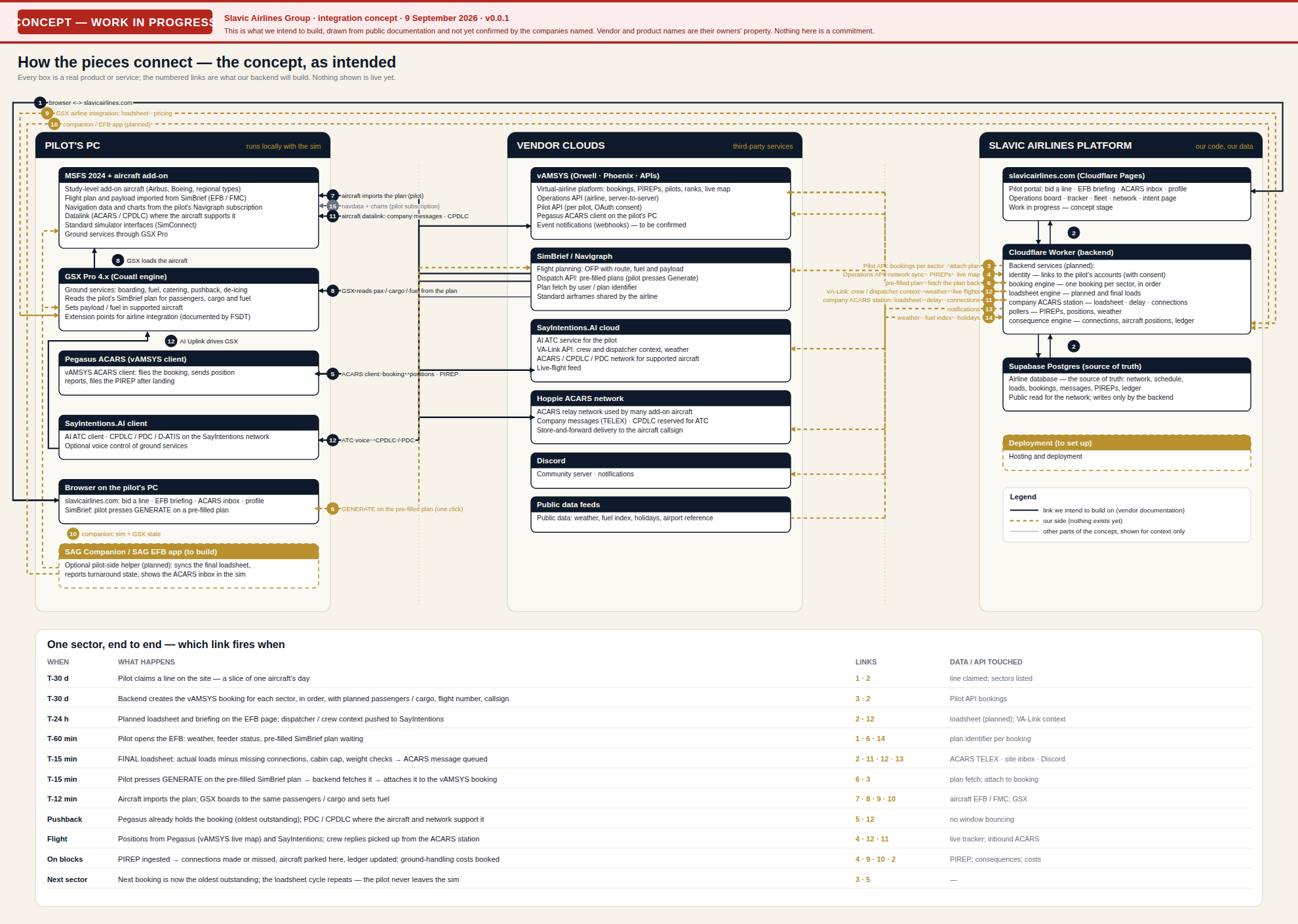1298x924 pixels.
Task: Click the 'Cloudflare Worker (backend)' header
Action: [x=1127, y=252]
